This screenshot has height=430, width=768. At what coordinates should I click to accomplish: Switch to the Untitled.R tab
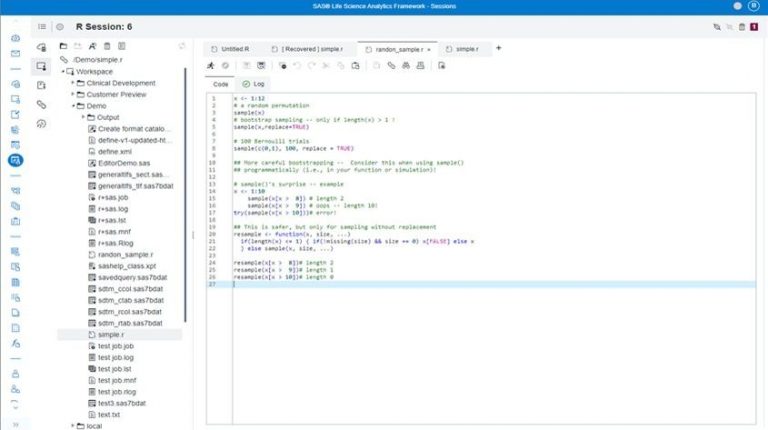coord(233,48)
